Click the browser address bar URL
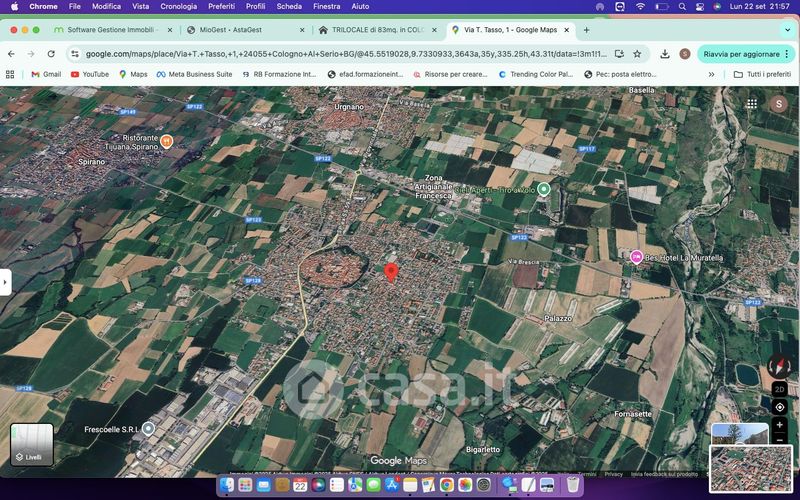The image size is (800, 500). tap(340, 54)
